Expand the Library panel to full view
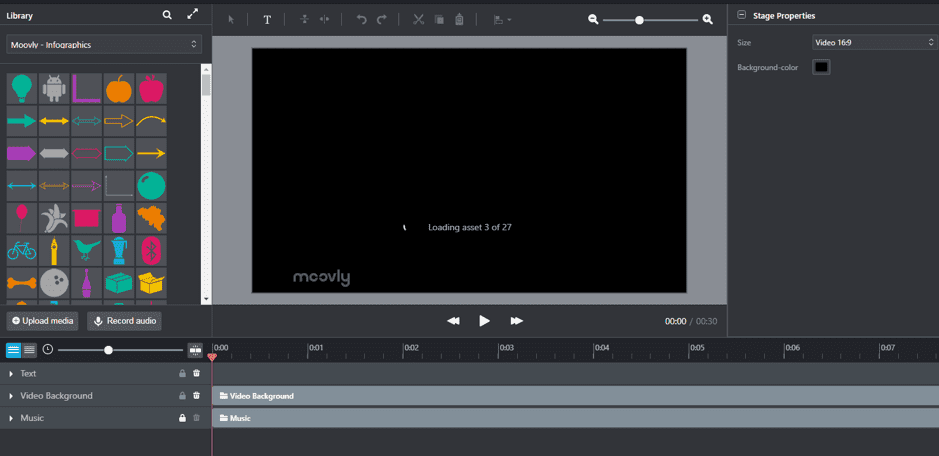939x456 pixels. tap(192, 15)
